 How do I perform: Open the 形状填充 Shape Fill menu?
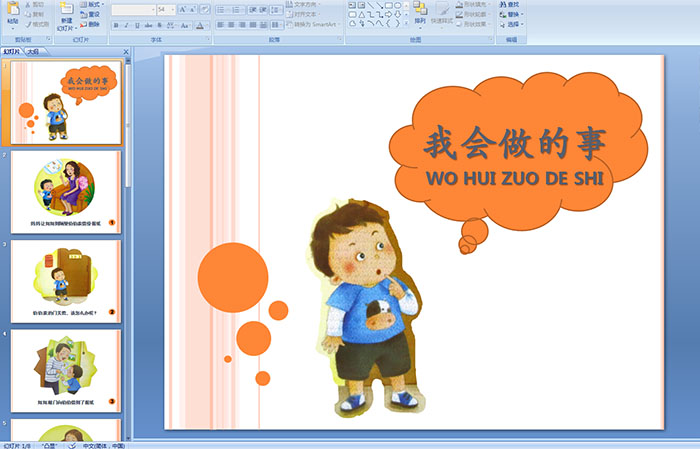coord(474,4)
